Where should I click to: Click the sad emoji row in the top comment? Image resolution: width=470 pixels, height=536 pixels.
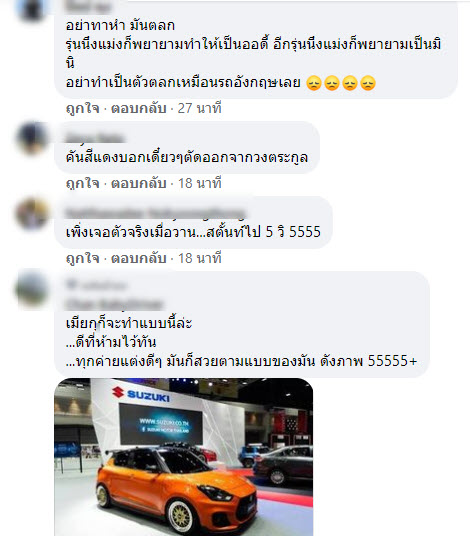click(x=341, y=83)
